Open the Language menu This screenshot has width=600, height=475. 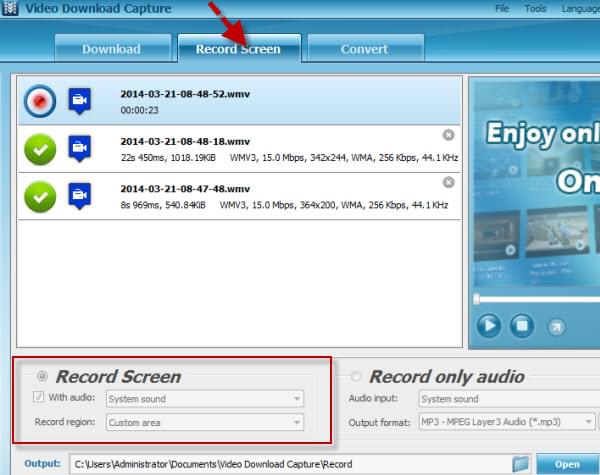pyautogui.click(x=580, y=8)
